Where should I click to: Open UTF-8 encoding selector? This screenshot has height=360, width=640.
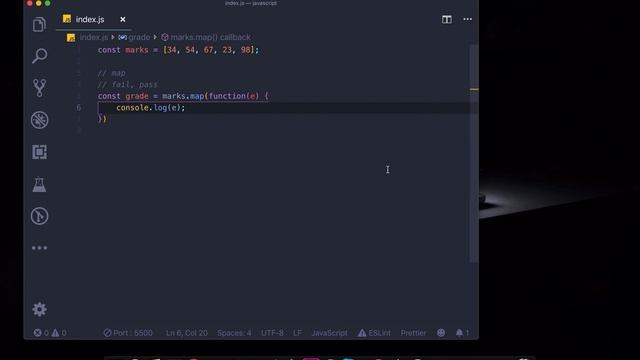272,333
